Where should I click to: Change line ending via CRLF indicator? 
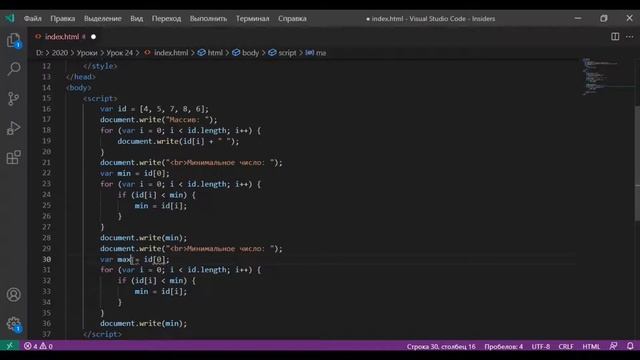tap(566, 347)
